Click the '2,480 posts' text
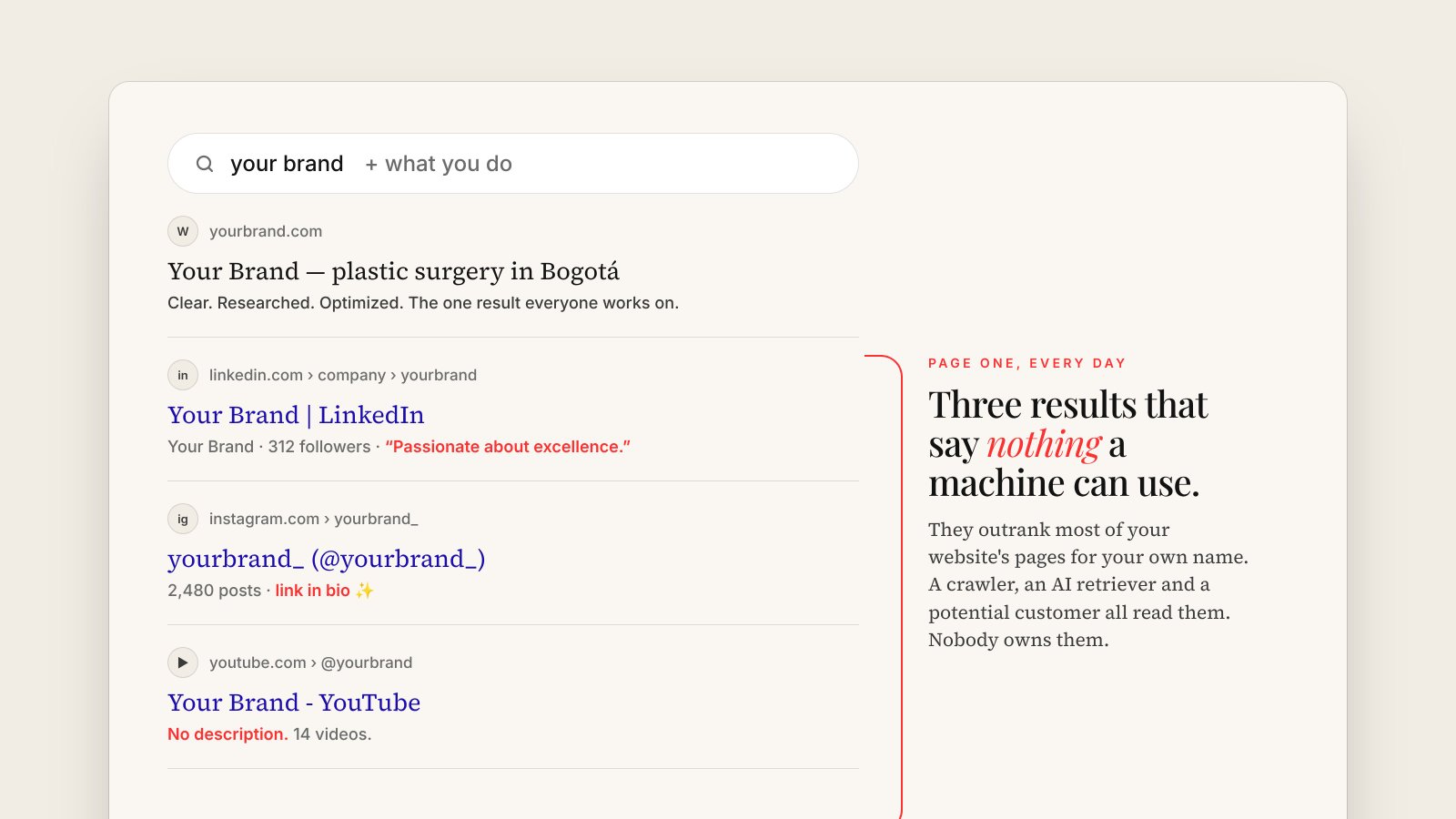1456x819 pixels. [x=215, y=591]
